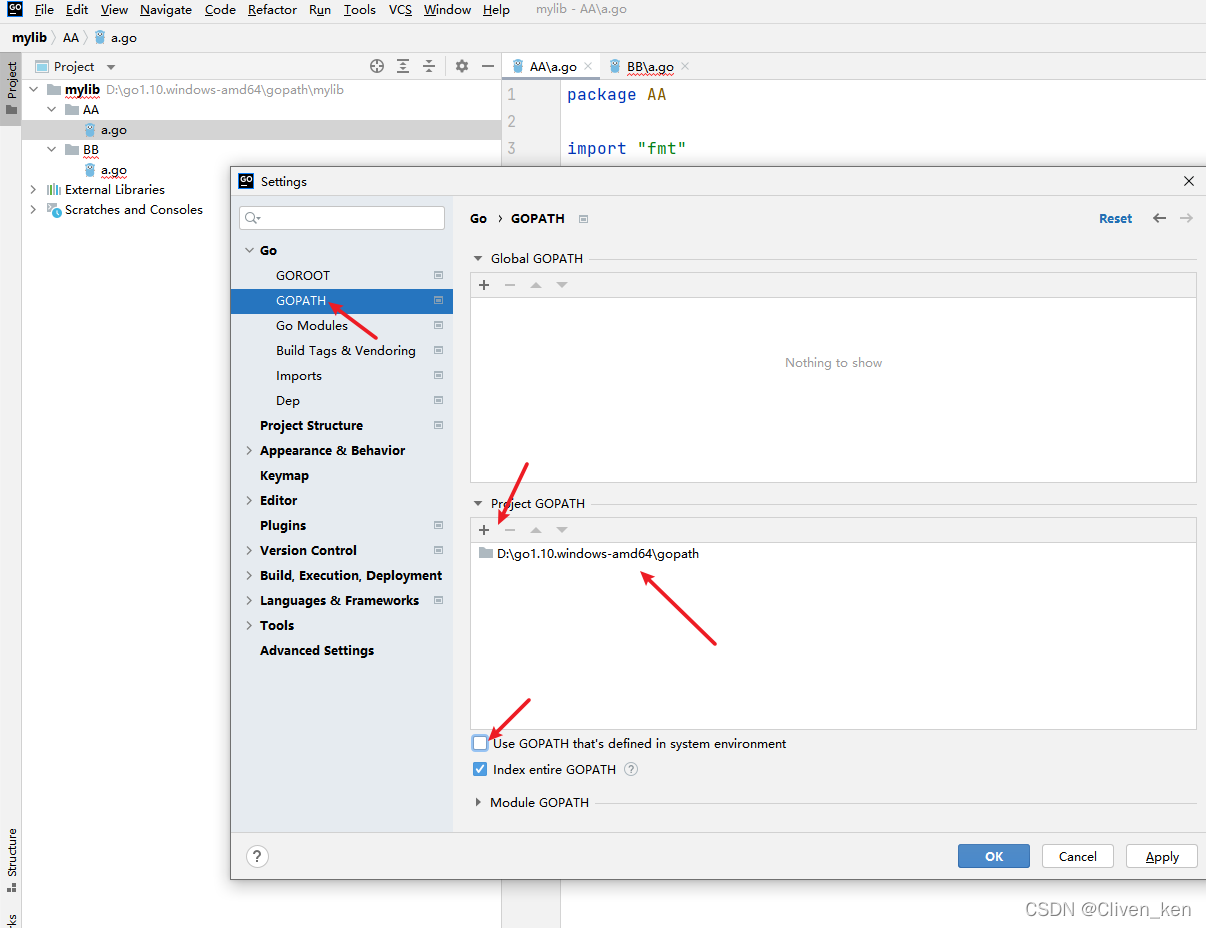The height and width of the screenshot is (928, 1206).
Task: Expand the Module GOPATH section
Action: tap(478, 802)
